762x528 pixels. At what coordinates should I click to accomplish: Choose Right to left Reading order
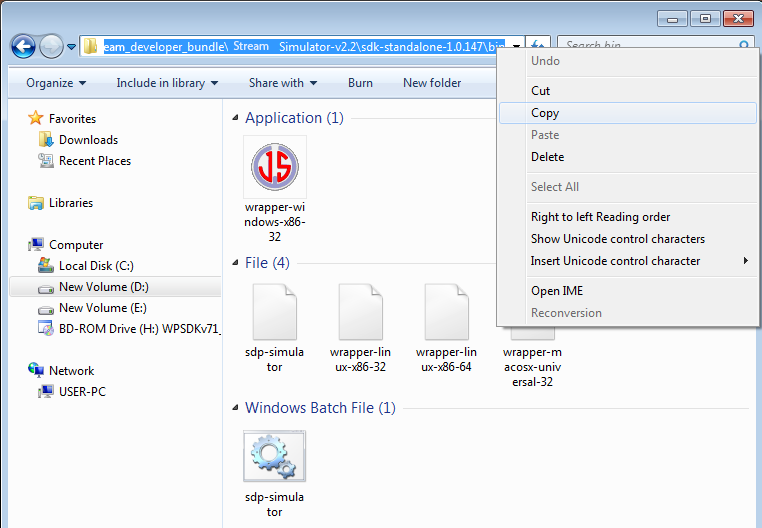coord(628,217)
